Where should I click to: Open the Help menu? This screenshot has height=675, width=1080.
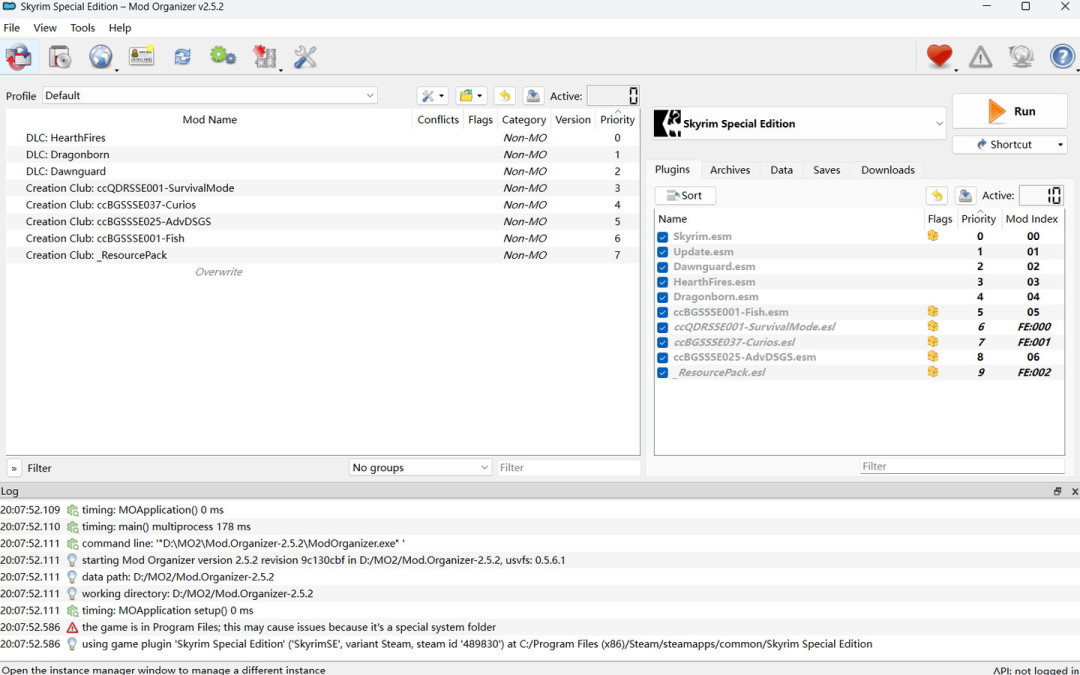pyautogui.click(x=120, y=28)
